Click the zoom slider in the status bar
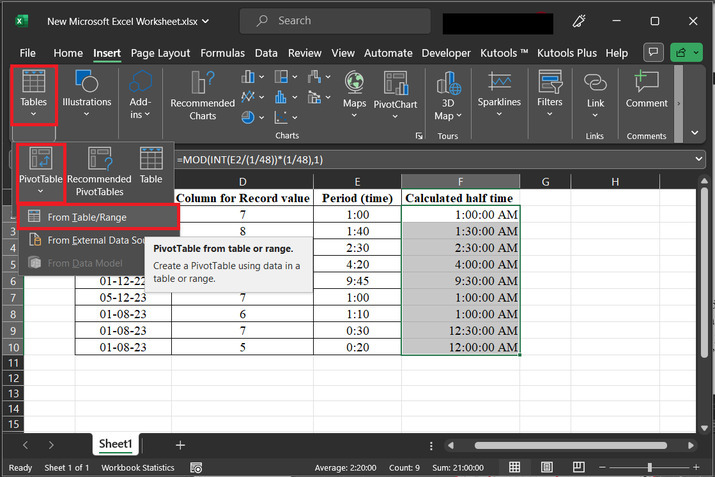Viewport: 715px width, 477px height. pyautogui.click(x=650, y=467)
